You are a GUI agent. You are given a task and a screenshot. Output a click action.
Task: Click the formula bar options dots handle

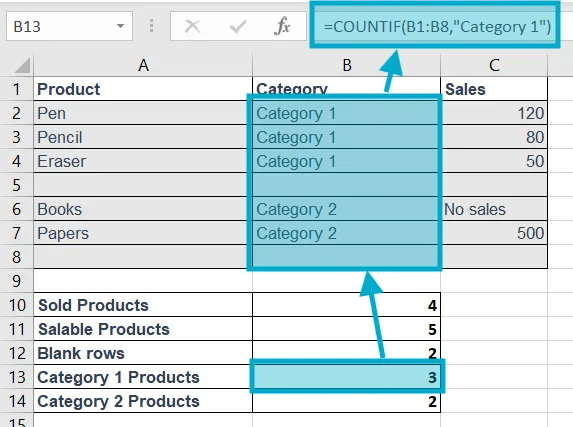click(152, 26)
